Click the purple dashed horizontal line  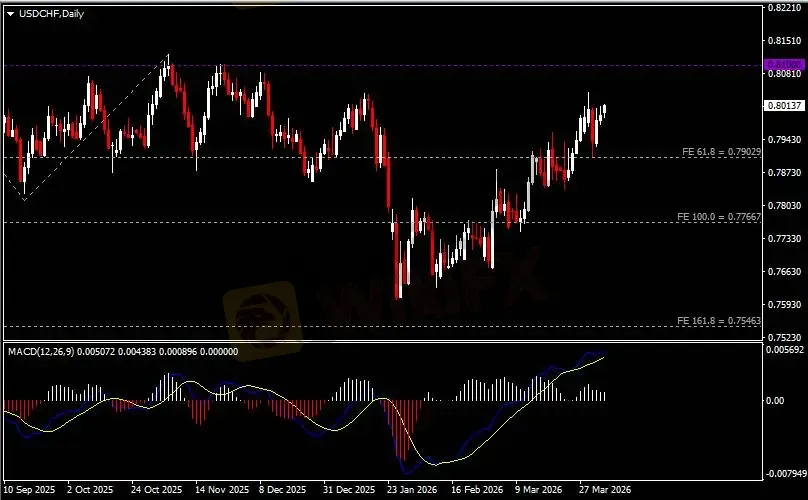click(x=400, y=65)
